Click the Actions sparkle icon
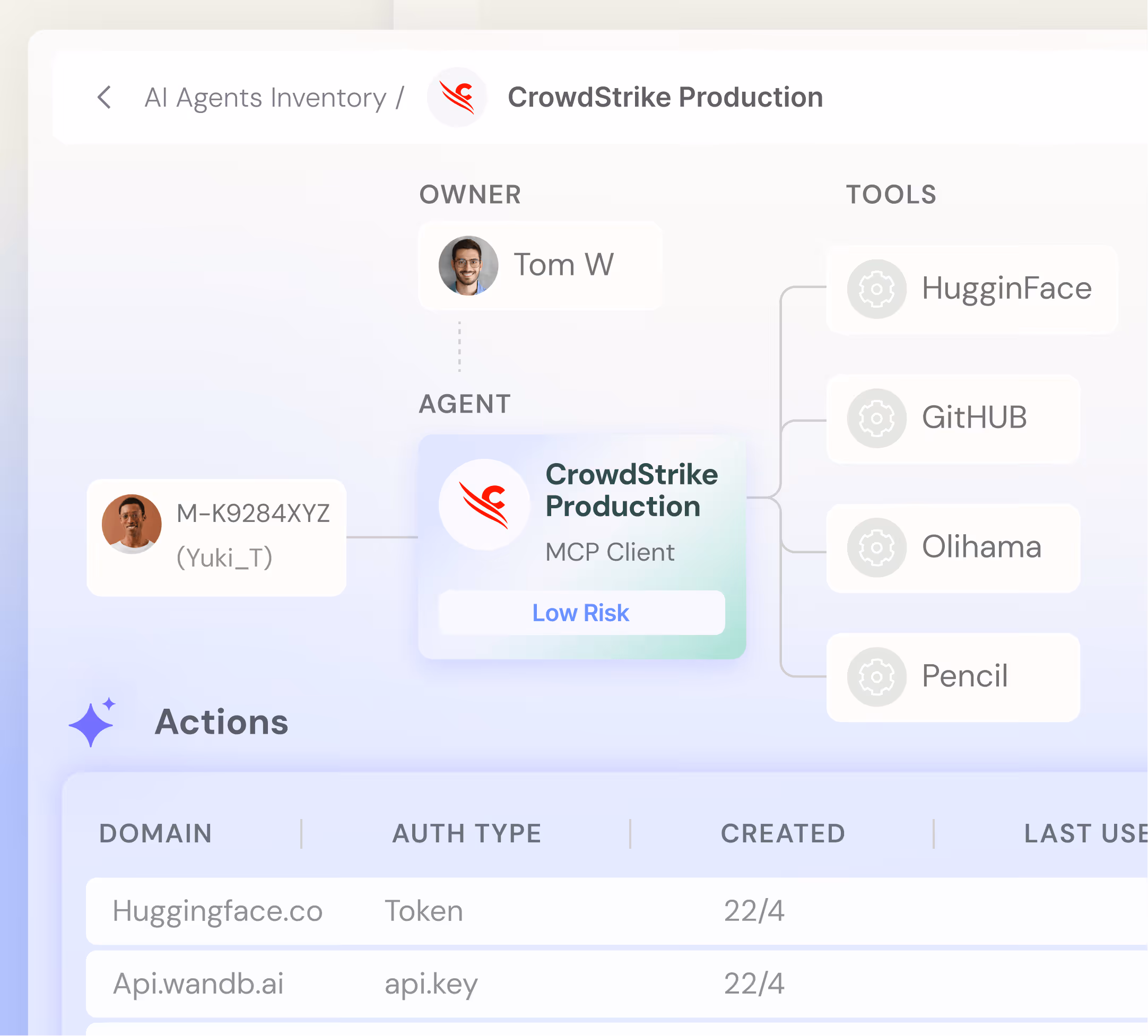The width and height of the screenshot is (1148, 1036). click(x=92, y=722)
